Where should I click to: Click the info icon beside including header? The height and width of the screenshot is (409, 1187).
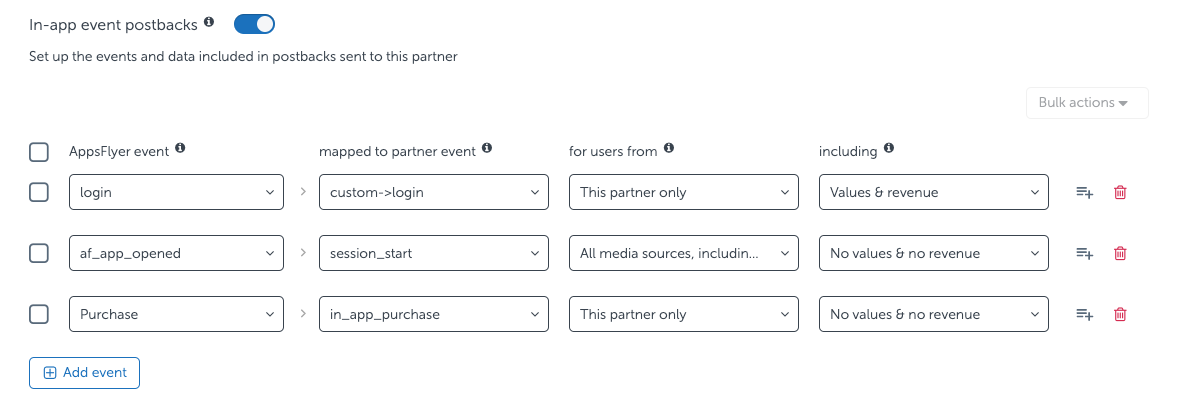(888, 148)
